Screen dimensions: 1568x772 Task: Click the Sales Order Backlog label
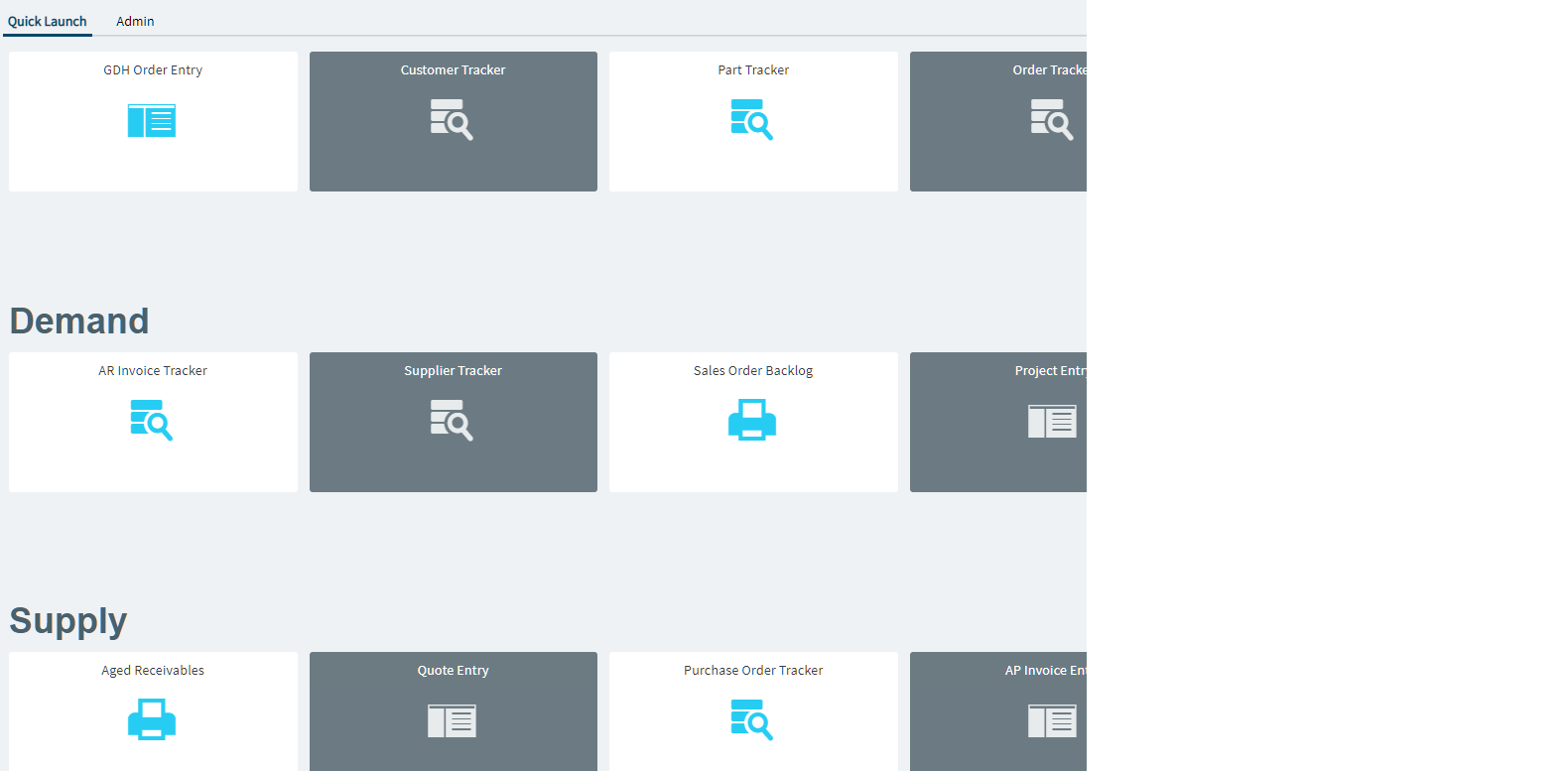753,371
